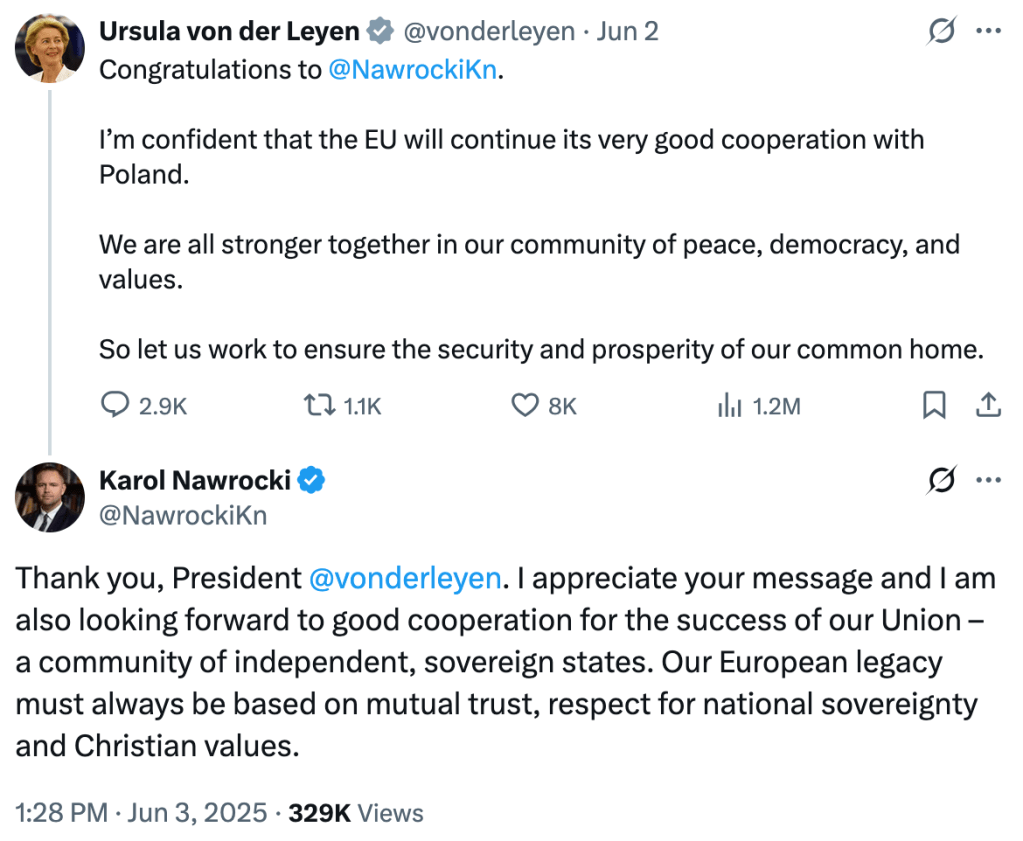
Task: Click the reply icon on von der Leyen's tweet
Action: point(116,405)
